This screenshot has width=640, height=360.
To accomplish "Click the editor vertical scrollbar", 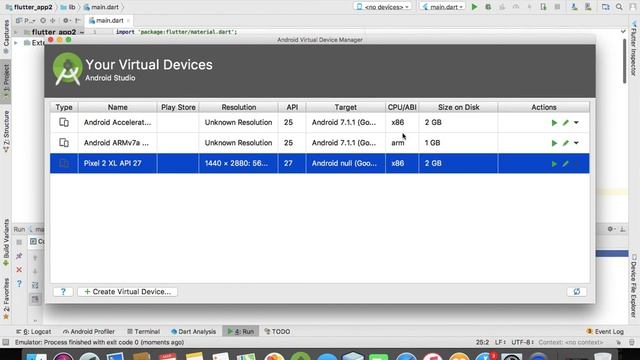I will click(624, 61).
